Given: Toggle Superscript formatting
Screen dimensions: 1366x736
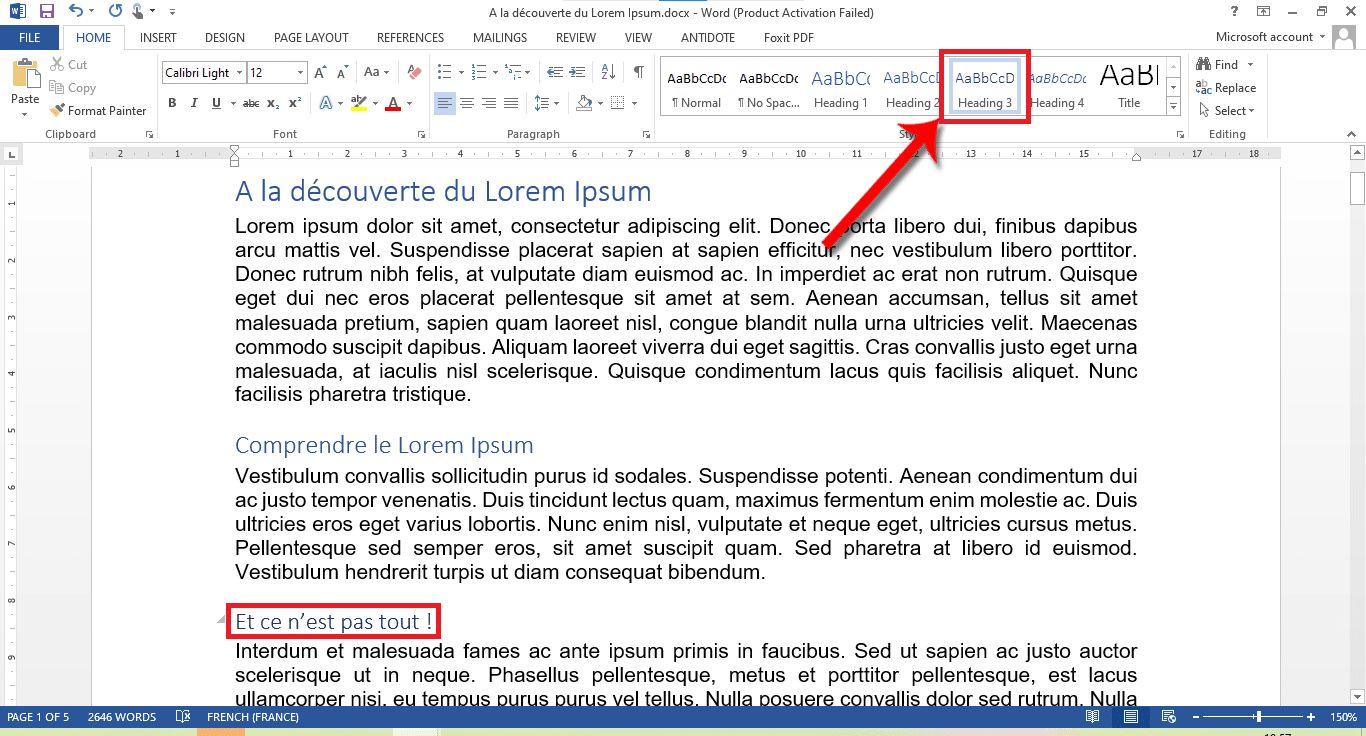Looking at the screenshot, I should click(x=295, y=103).
